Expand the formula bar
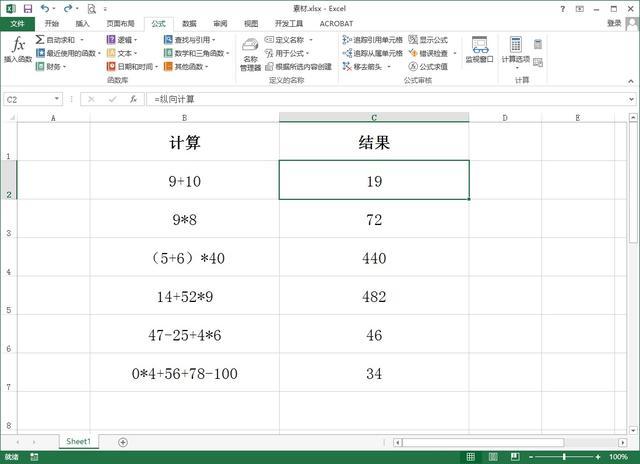Screen dimensions: 640x464 [631, 99]
